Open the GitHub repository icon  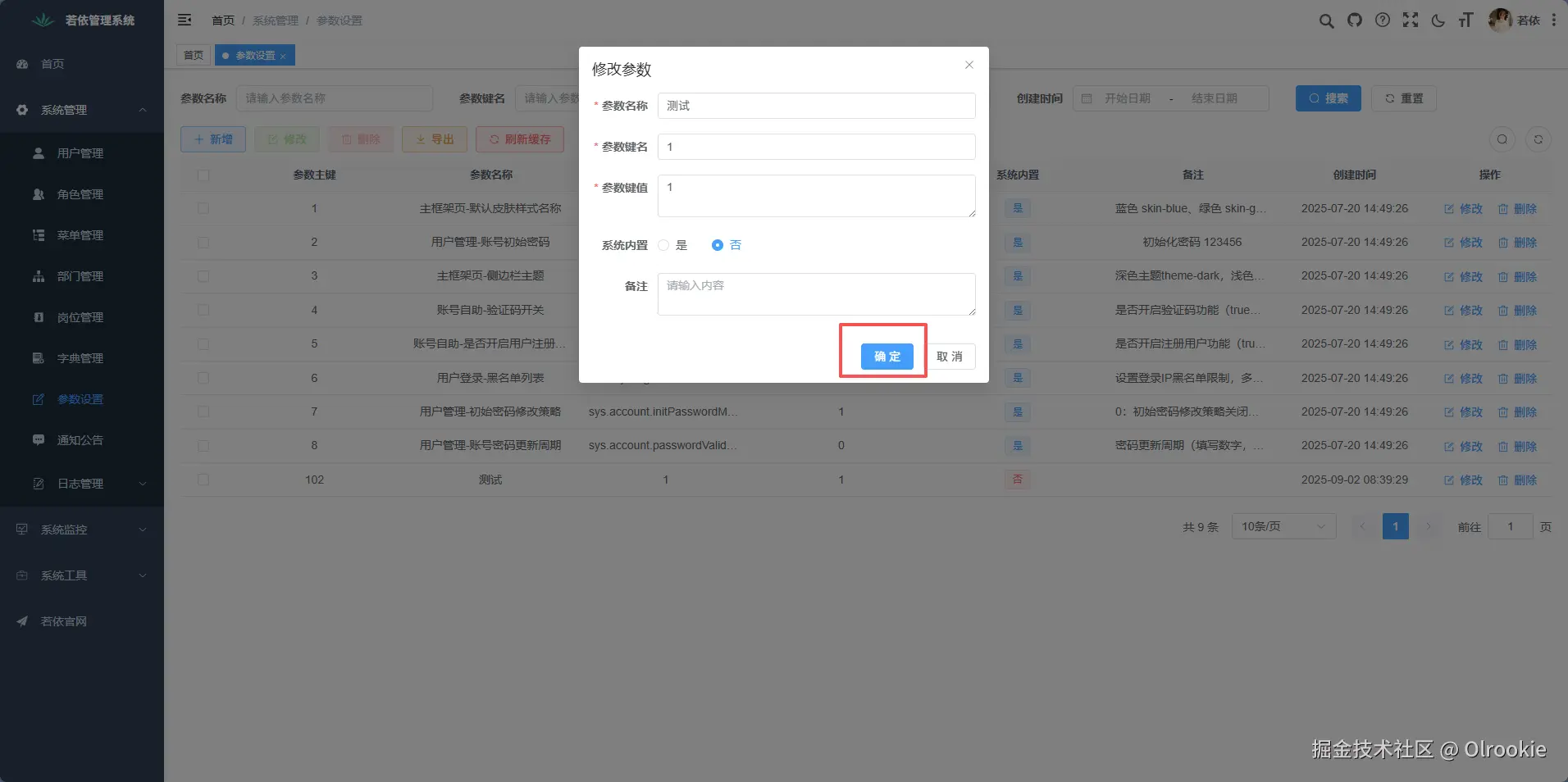[x=1354, y=20]
